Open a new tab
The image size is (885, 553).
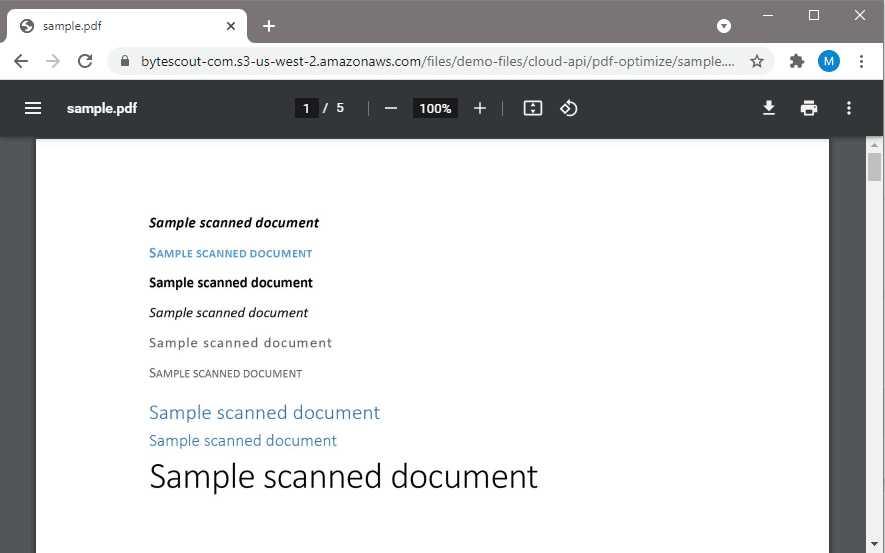[269, 26]
